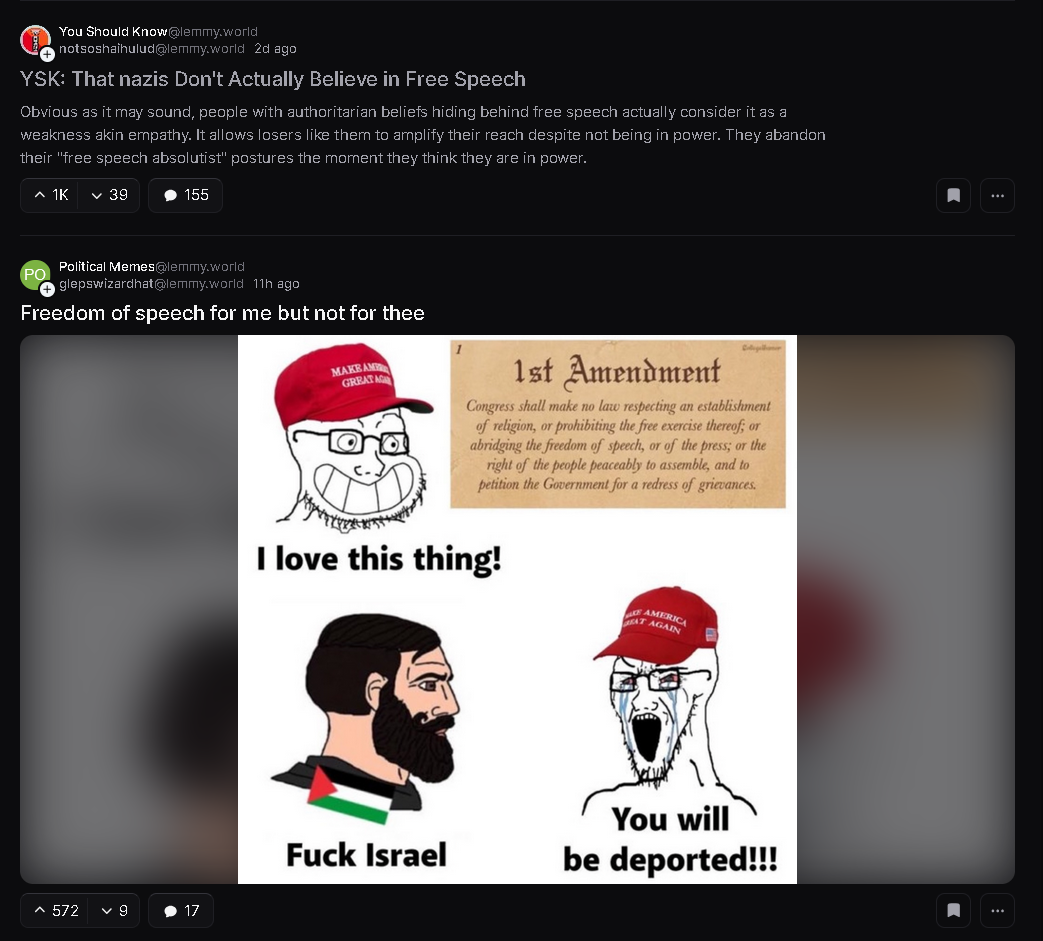Subscribe via plus badge on You Should Know avatar

point(47,55)
